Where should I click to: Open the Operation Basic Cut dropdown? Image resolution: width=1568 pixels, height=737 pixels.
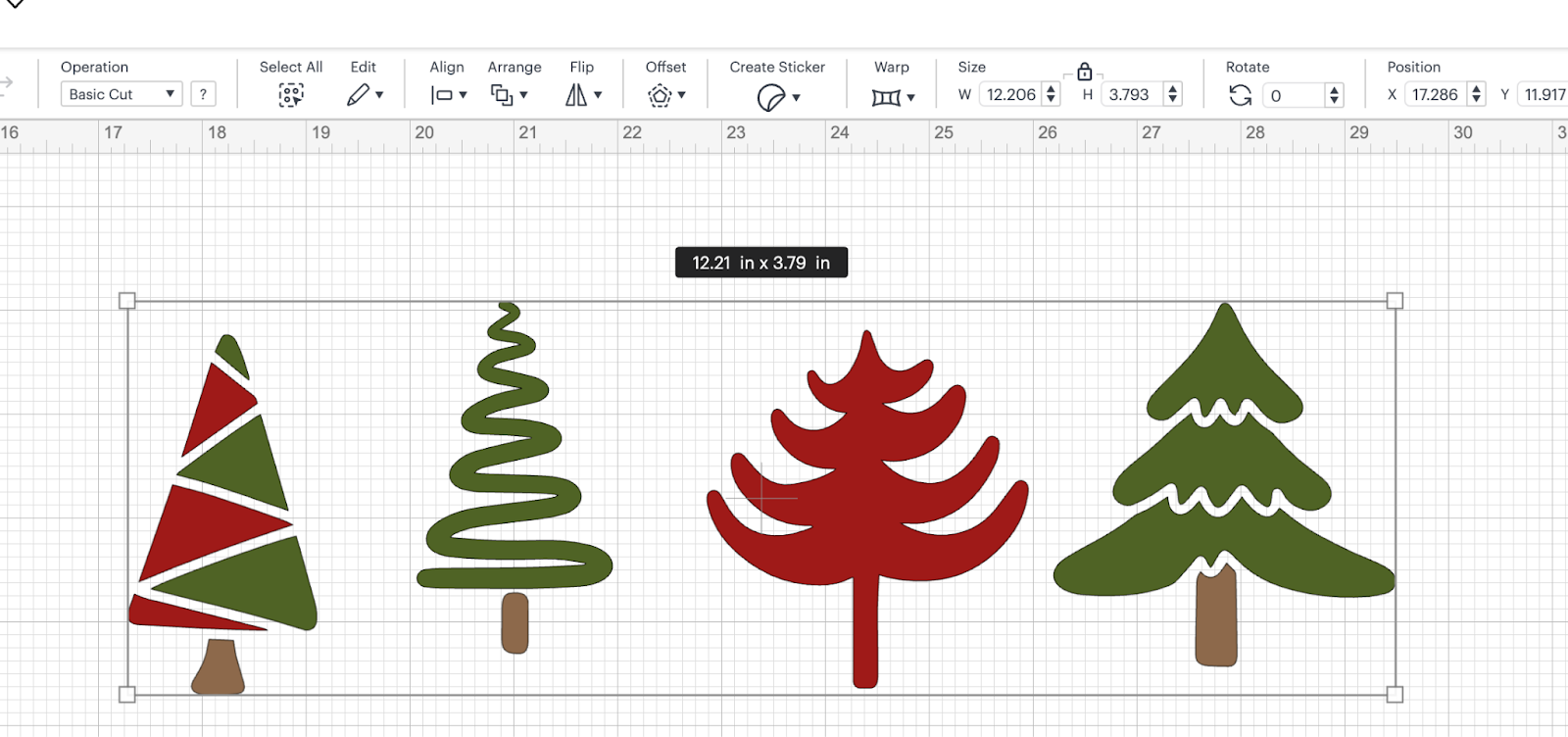pos(122,94)
